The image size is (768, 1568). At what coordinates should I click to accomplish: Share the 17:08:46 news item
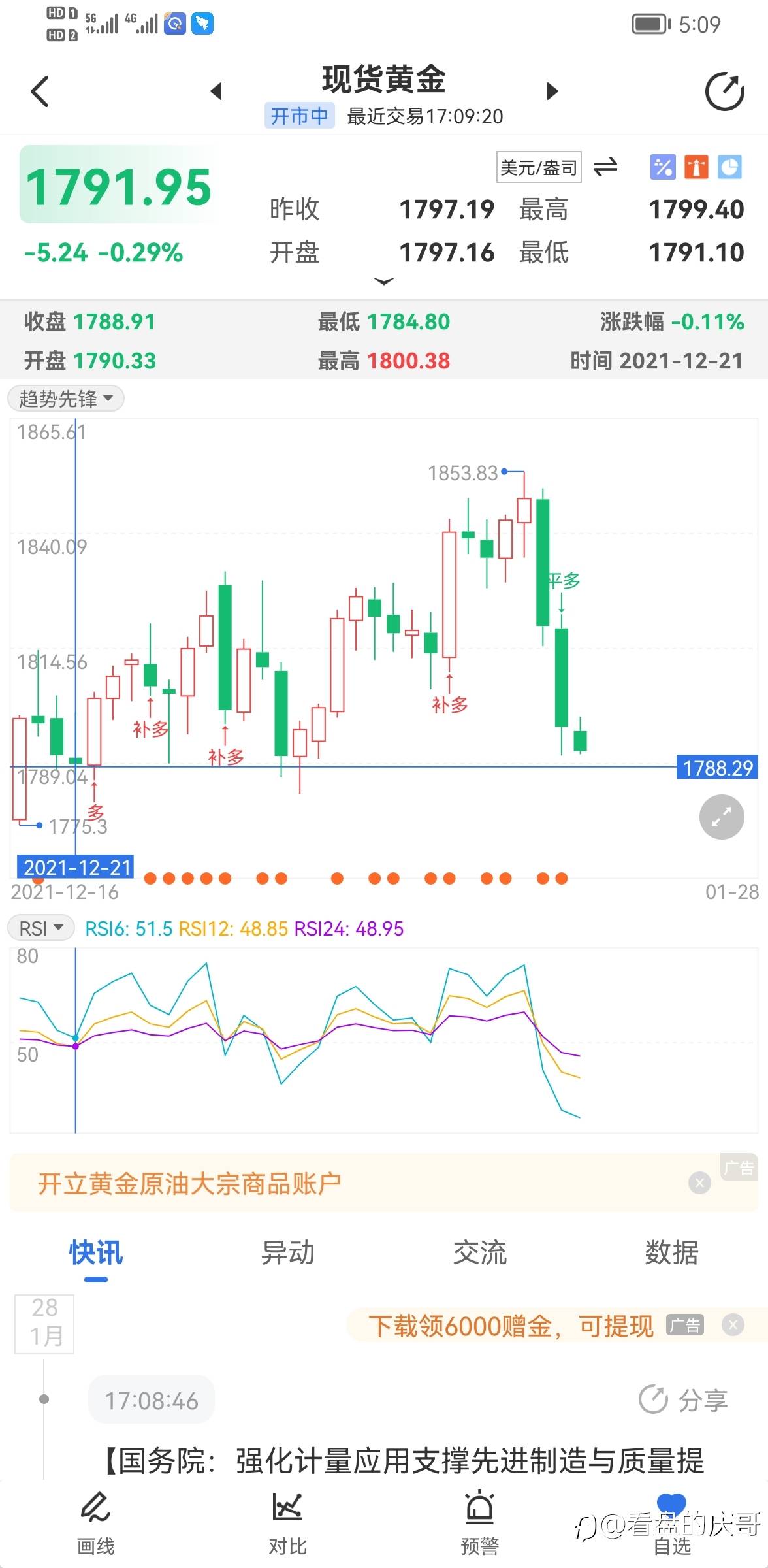683,1400
